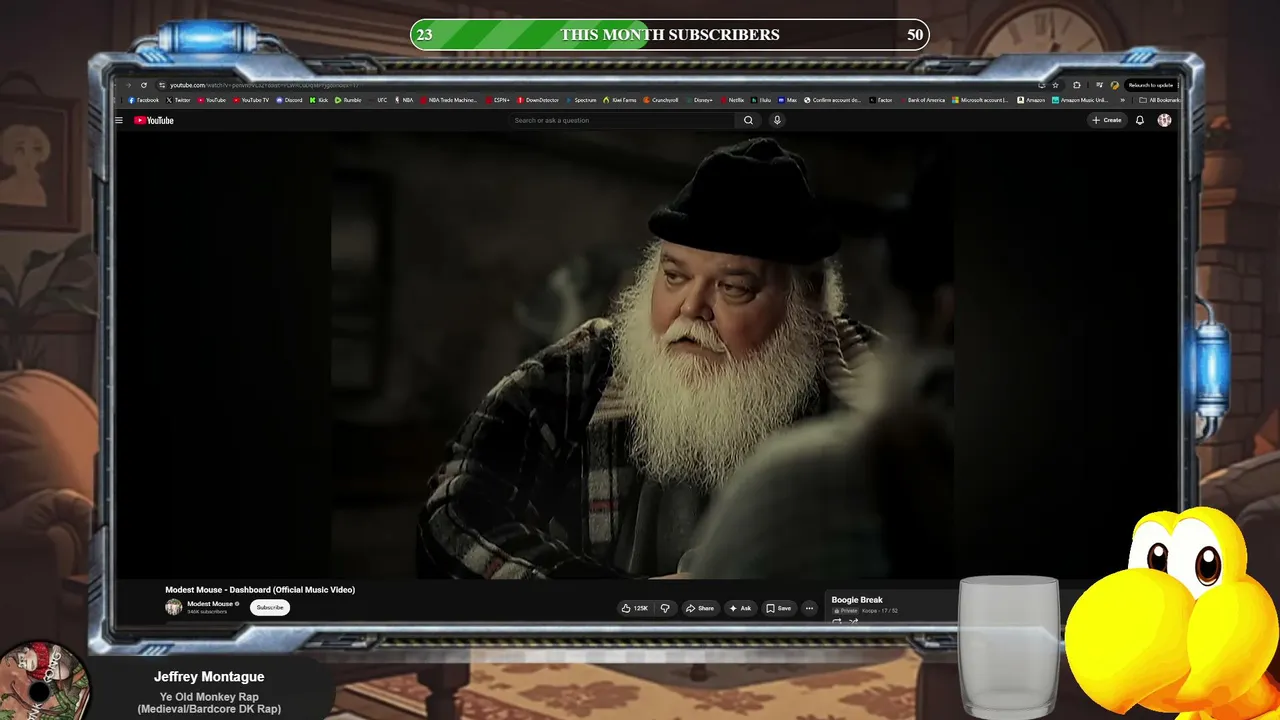Open the Rumble bookmark
The width and height of the screenshot is (1280, 720).
tap(348, 100)
